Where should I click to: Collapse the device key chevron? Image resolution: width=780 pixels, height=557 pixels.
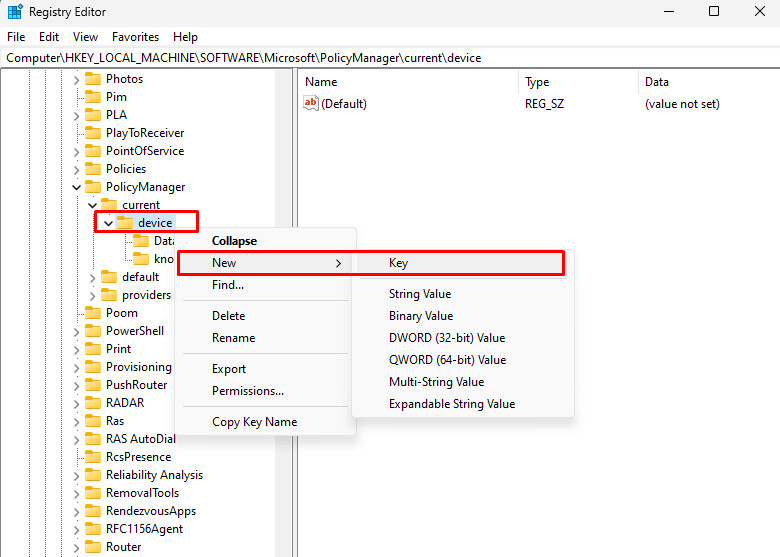point(108,223)
